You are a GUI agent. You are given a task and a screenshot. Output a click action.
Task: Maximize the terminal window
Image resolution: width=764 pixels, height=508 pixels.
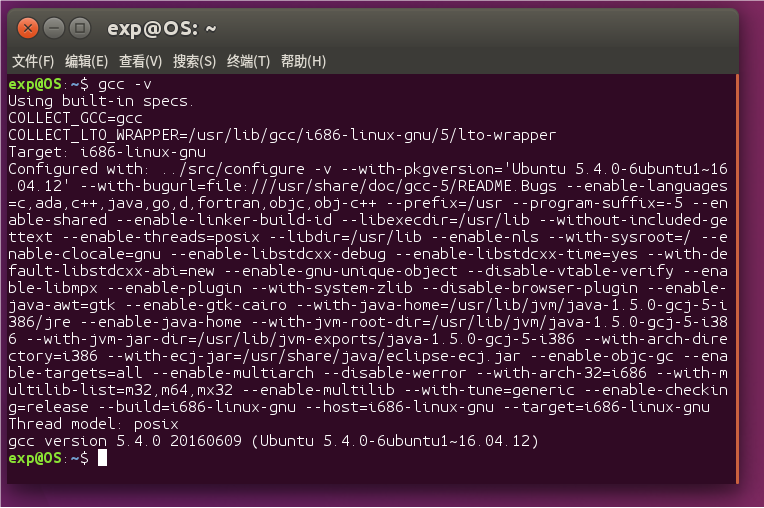pyautogui.click(x=80, y=28)
